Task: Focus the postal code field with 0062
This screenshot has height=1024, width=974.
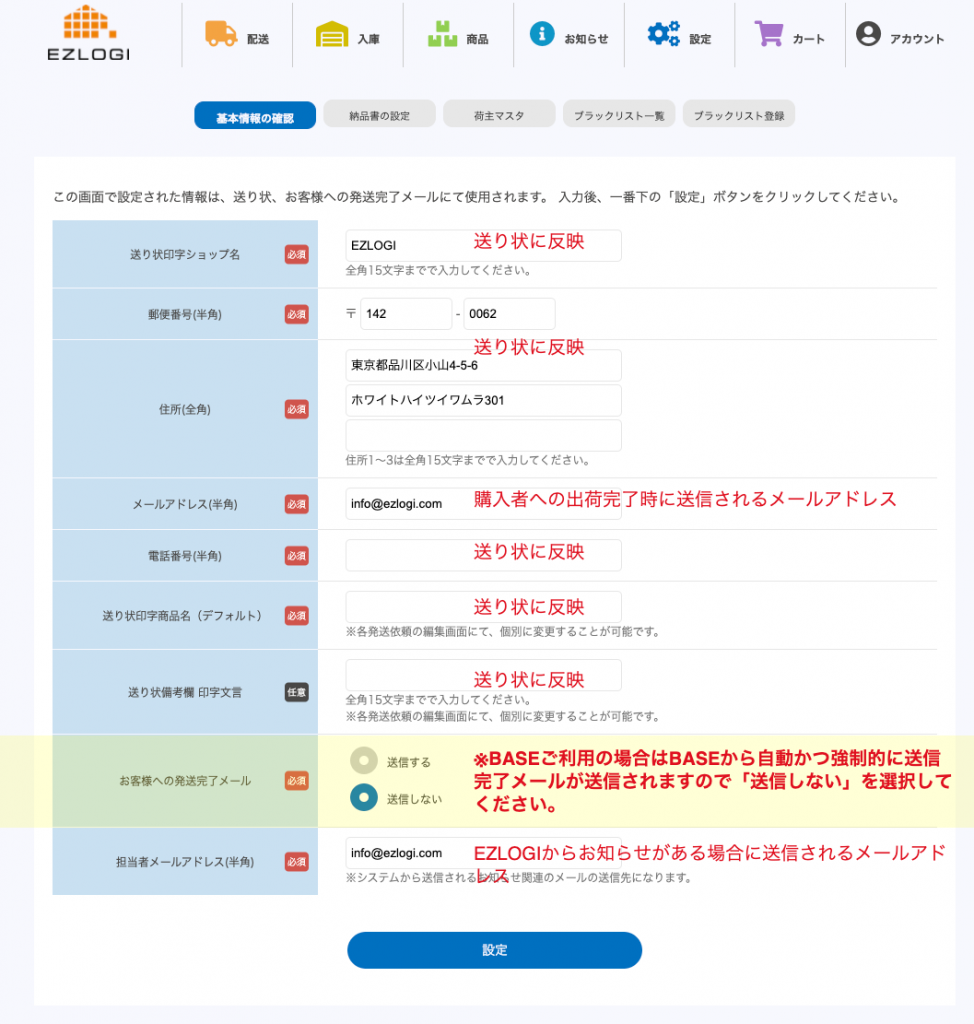Action: click(x=509, y=314)
